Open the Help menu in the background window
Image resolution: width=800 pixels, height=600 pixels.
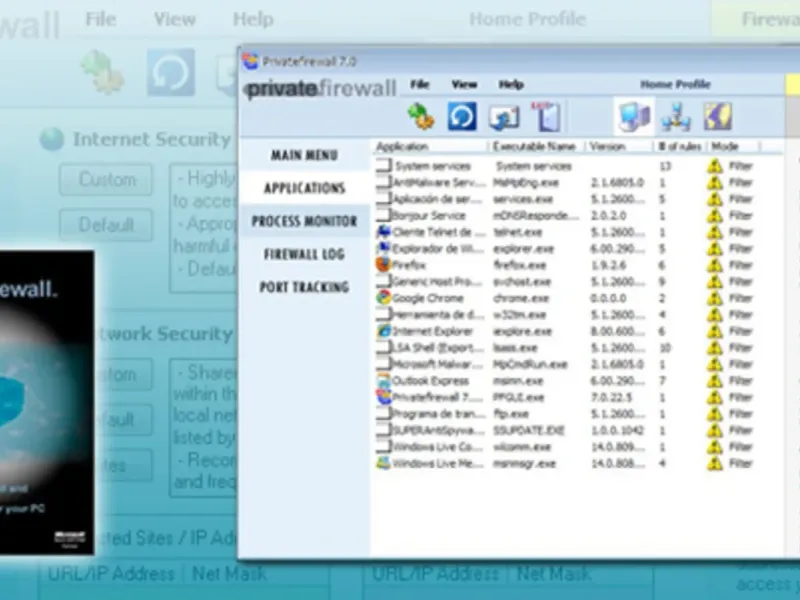pyautogui.click(x=253, y=19)
